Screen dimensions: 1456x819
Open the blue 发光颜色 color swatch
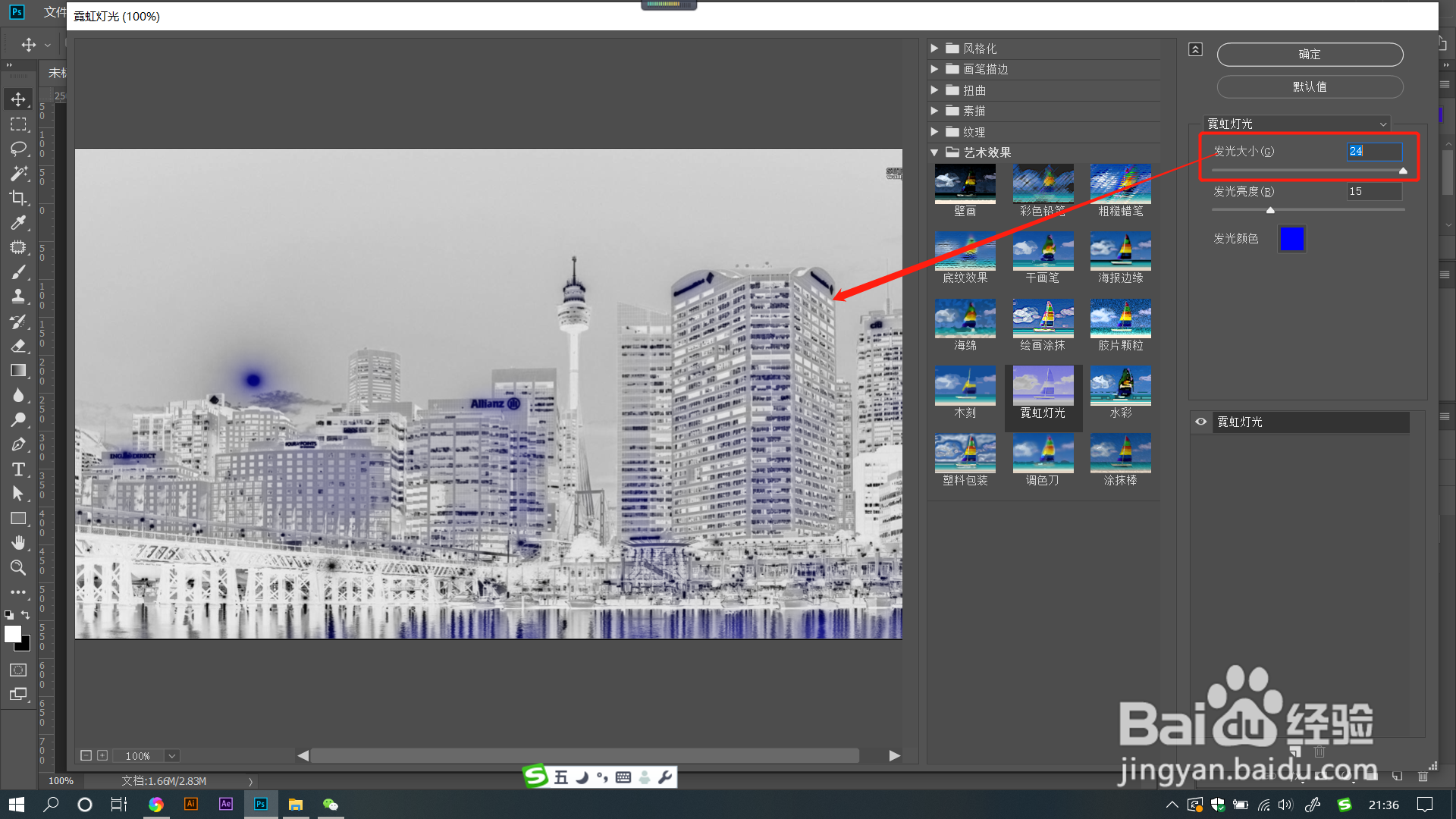(1291, 239)
